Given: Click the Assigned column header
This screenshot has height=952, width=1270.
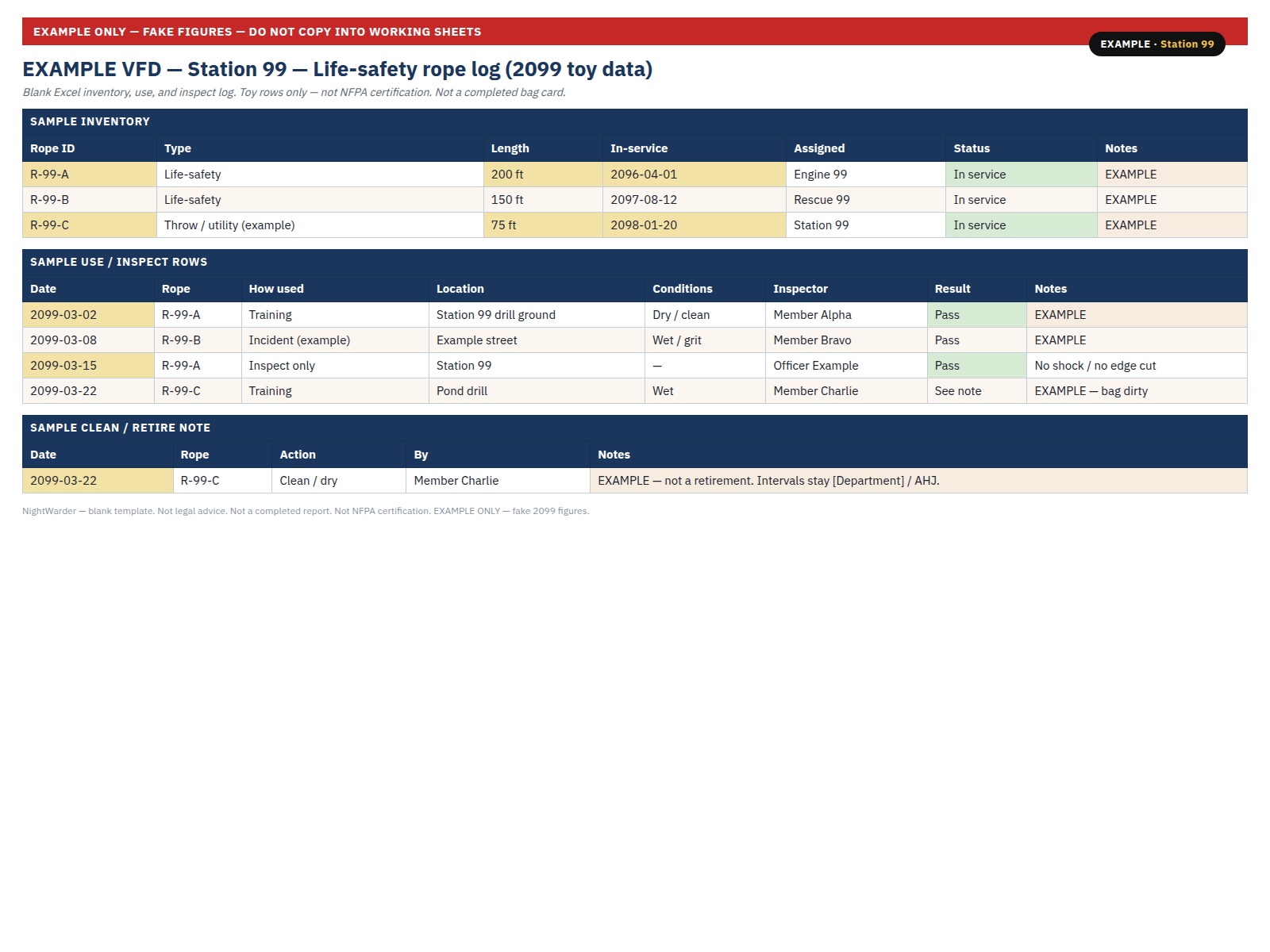Looking at the screenshot, I should click(x=866, y=148).
